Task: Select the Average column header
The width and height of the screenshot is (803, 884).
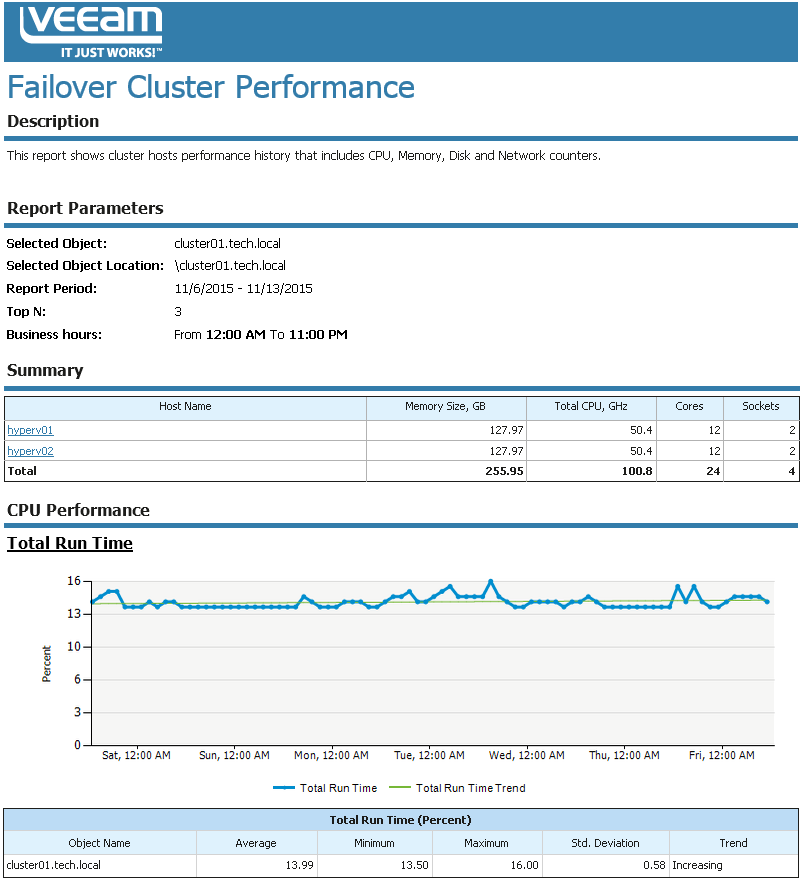Action: click(256, 843)
